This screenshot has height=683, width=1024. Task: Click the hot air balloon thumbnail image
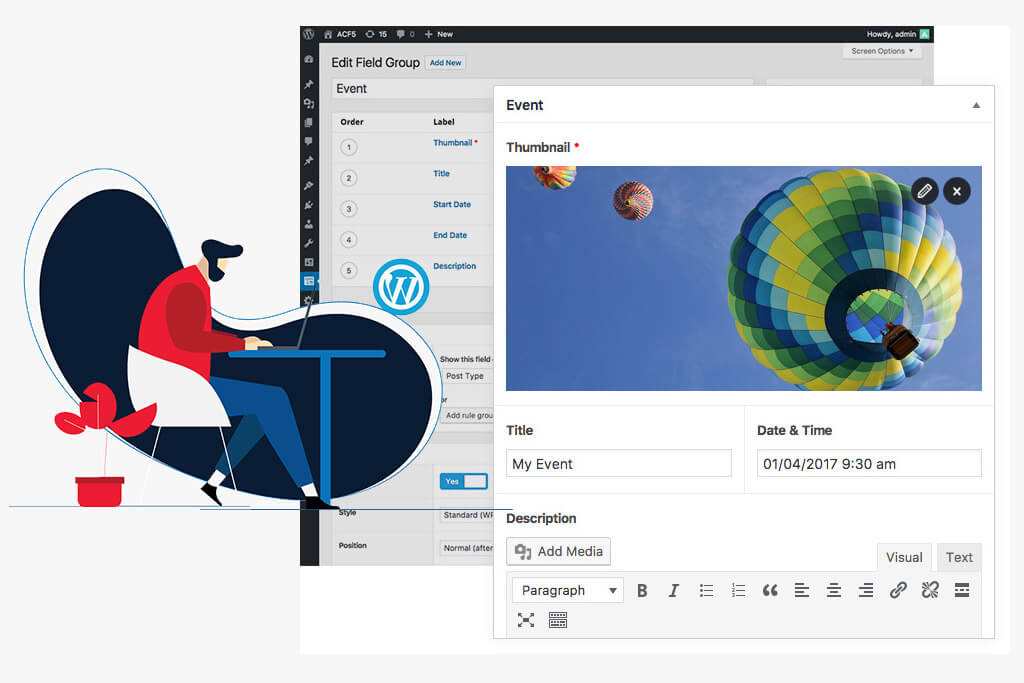(x=744, y=278)
